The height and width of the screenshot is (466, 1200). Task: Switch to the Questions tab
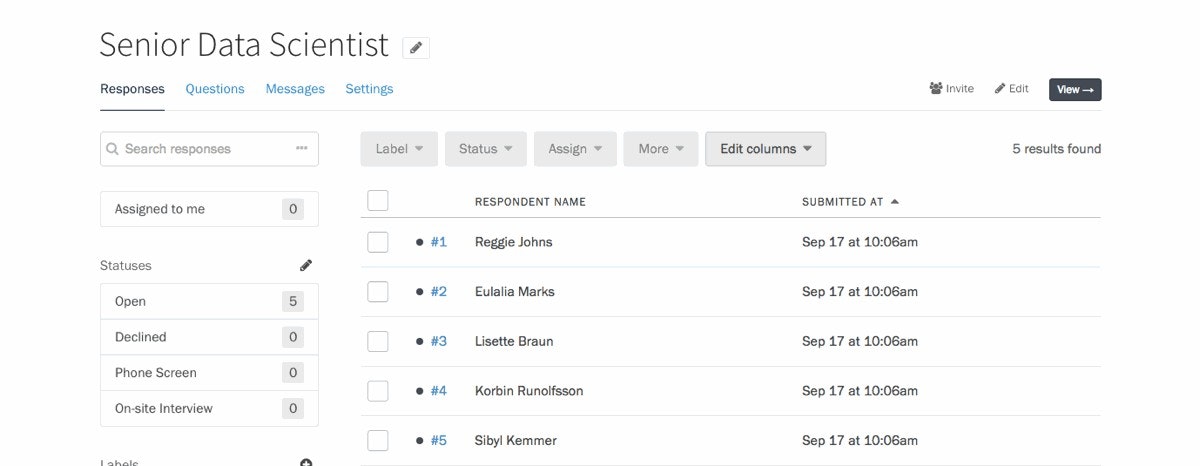(x=215, y=89)
